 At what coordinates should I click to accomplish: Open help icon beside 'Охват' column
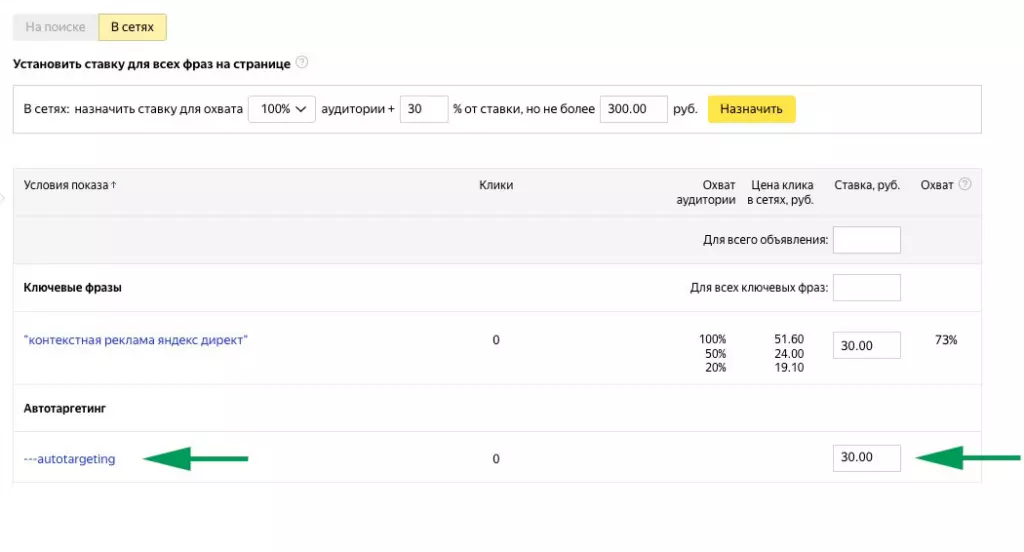pos(965,184)
